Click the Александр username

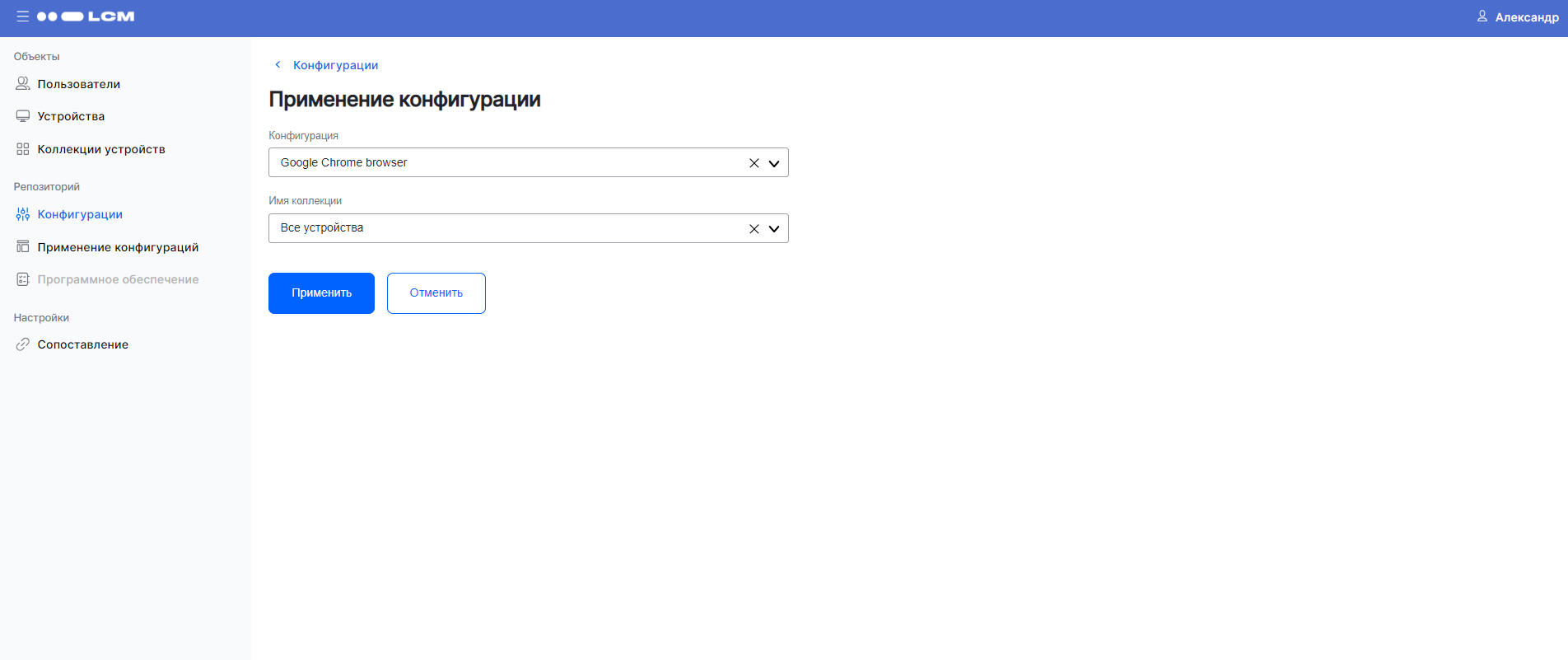tap(1527, 17)
